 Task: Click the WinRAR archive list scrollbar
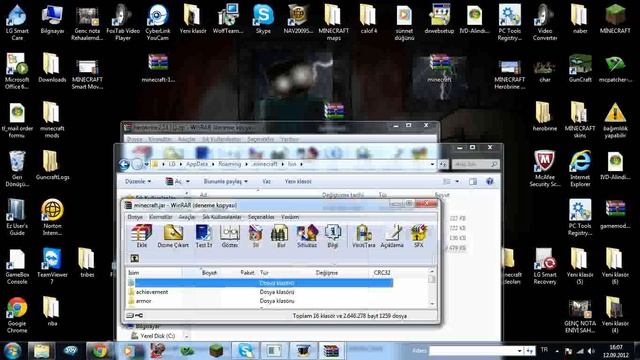432,288
